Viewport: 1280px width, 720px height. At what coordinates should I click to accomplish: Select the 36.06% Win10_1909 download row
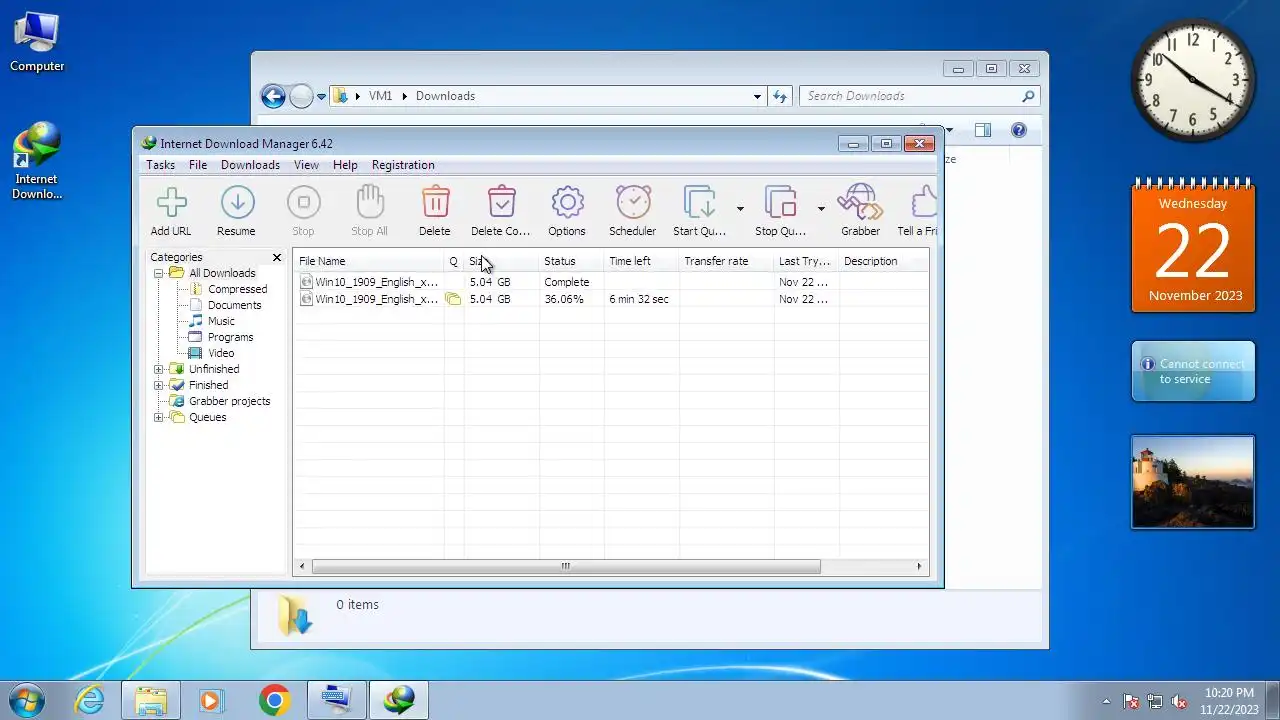click(x=611, y=299)
